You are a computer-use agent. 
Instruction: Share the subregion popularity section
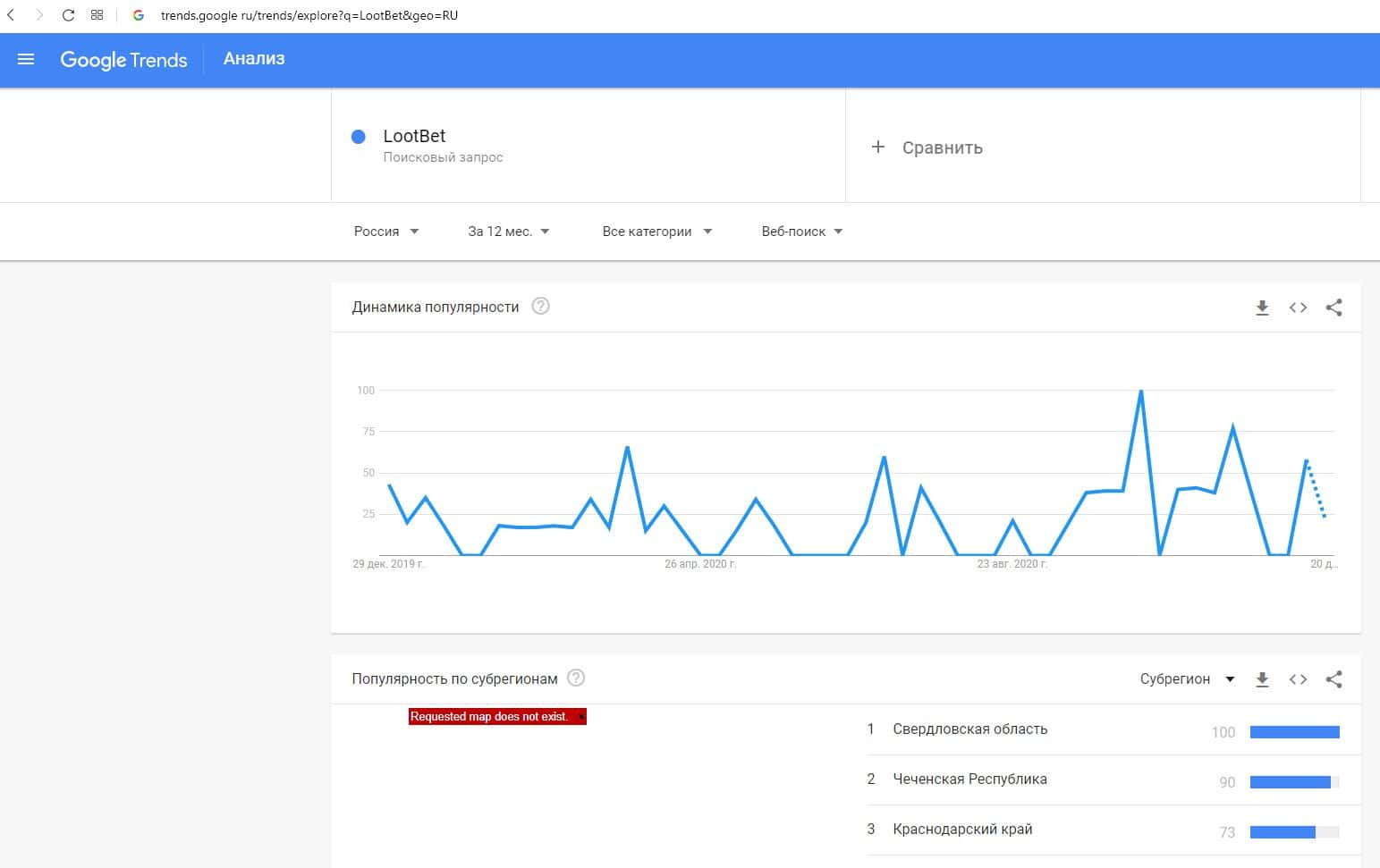[x=1333, y=679]
